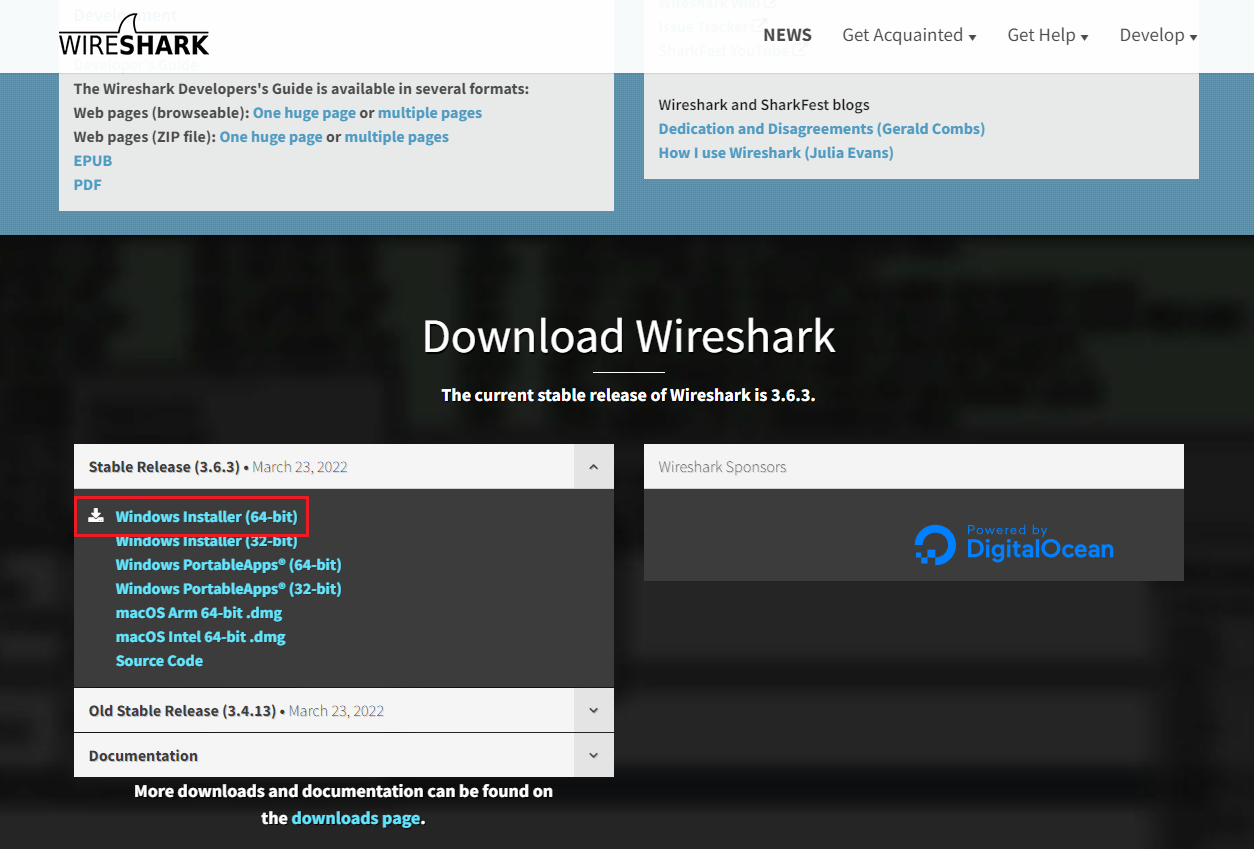Screen dimensions: 1254x849
Task: Download Windows PortableApps (32-bit)
Action: tap(228, 589)
